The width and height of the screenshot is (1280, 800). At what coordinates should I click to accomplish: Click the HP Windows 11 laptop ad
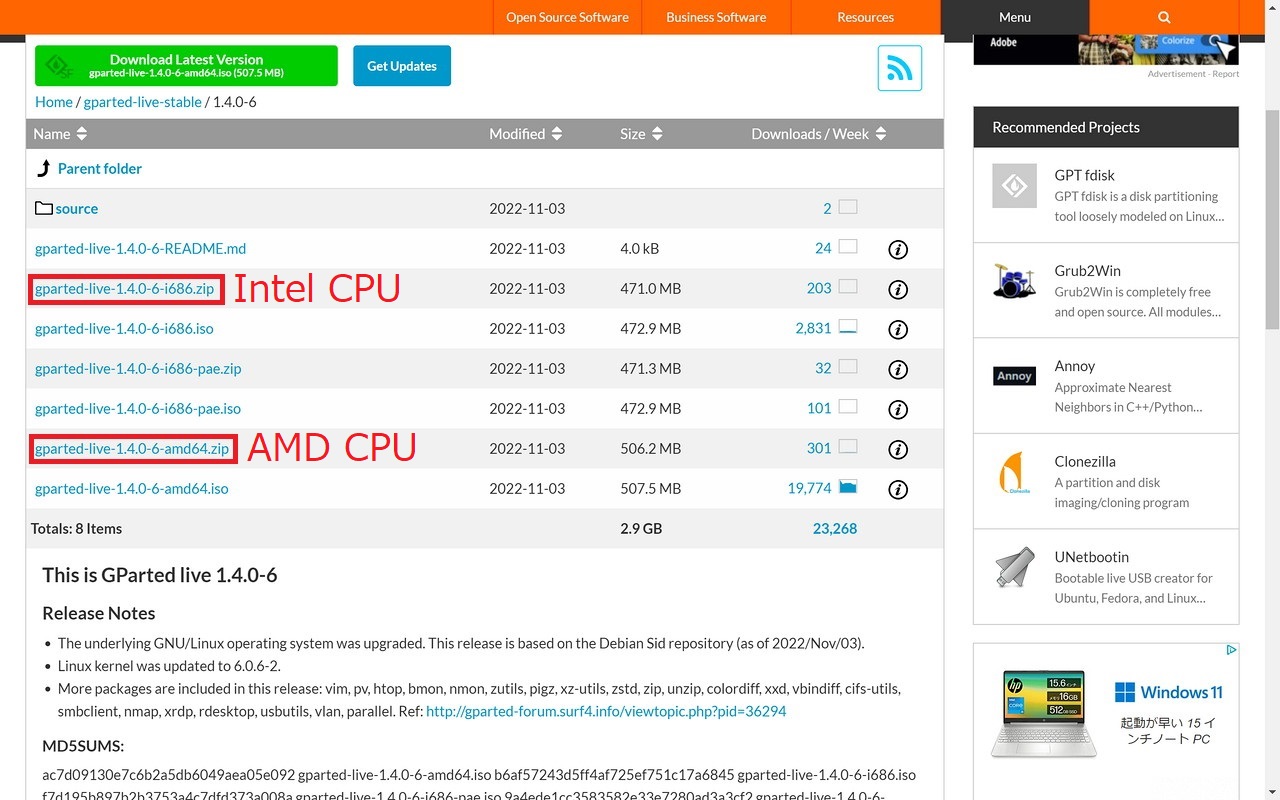tap(1106, 721)
